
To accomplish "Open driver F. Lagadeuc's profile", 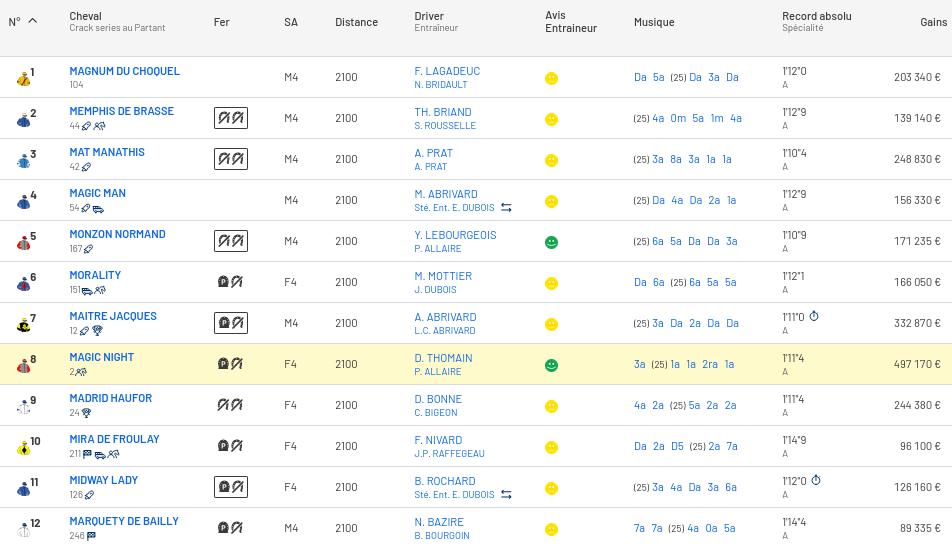I will click(447, 71).
